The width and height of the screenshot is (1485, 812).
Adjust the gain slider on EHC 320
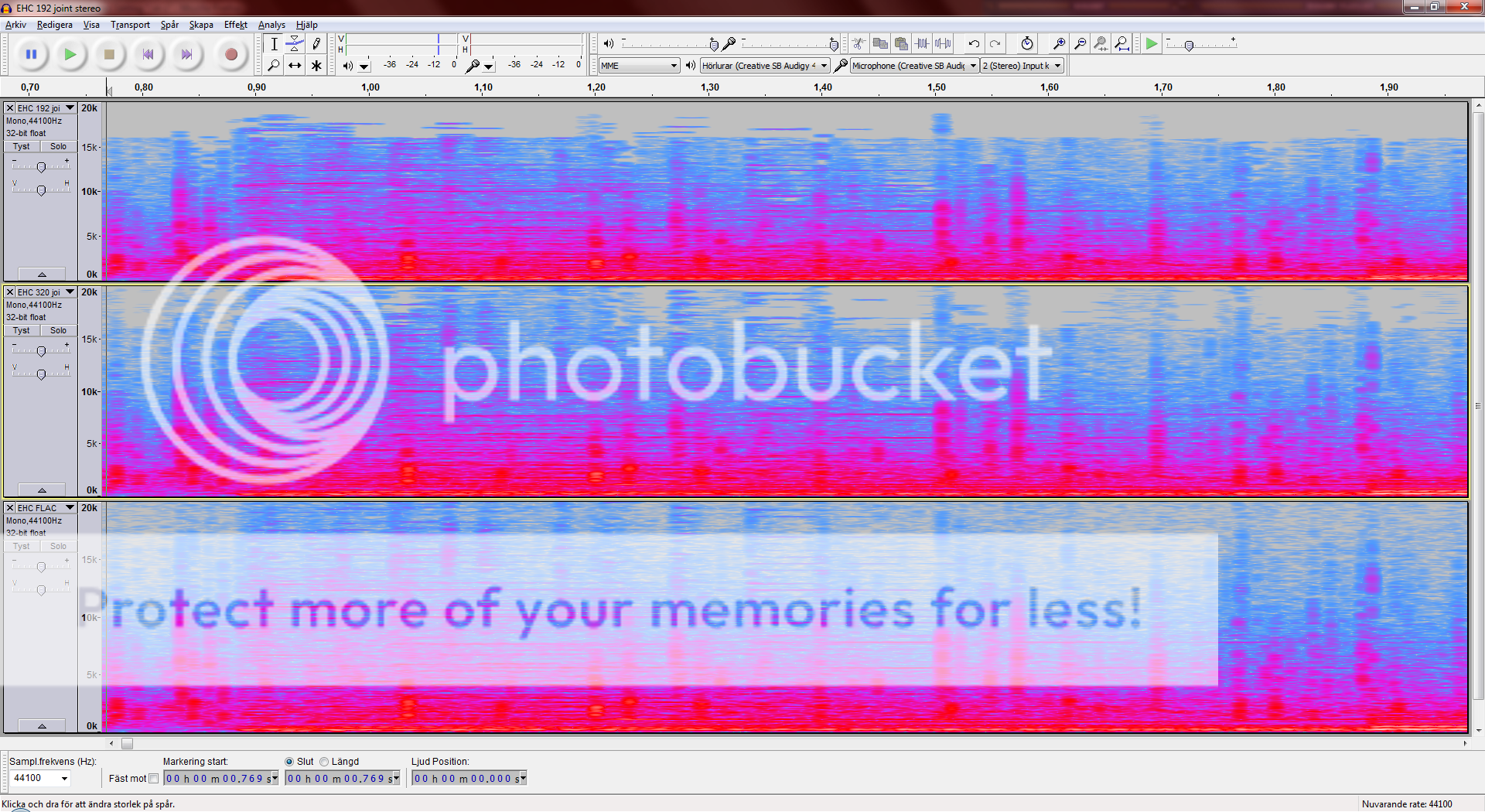tap(39, 350)
